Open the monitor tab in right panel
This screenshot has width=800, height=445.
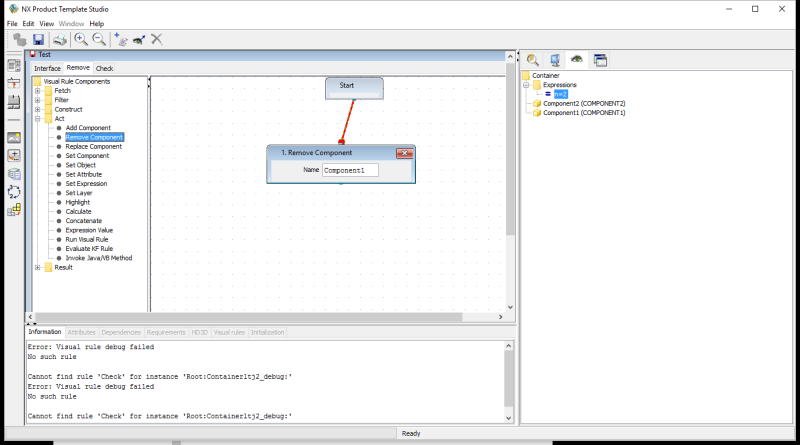pos(555,60)
